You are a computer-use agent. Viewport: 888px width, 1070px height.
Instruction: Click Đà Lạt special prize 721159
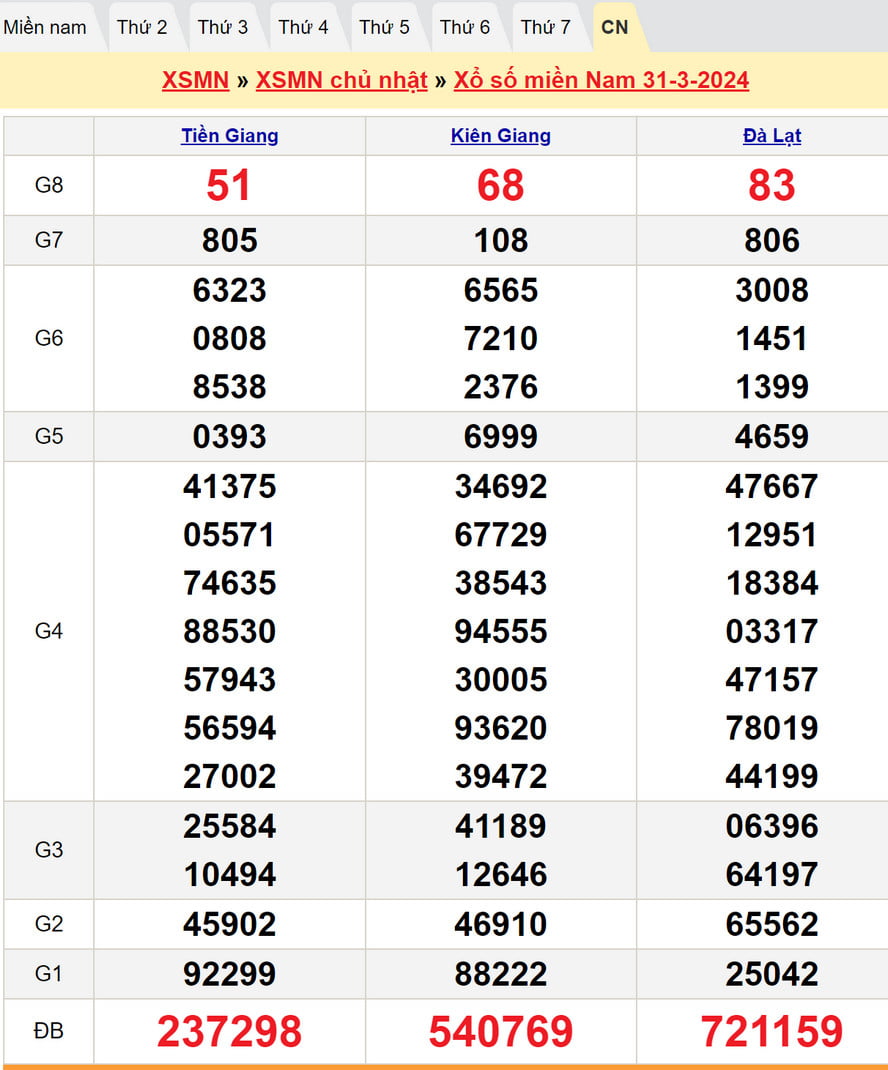click(x=772, y=1031)
